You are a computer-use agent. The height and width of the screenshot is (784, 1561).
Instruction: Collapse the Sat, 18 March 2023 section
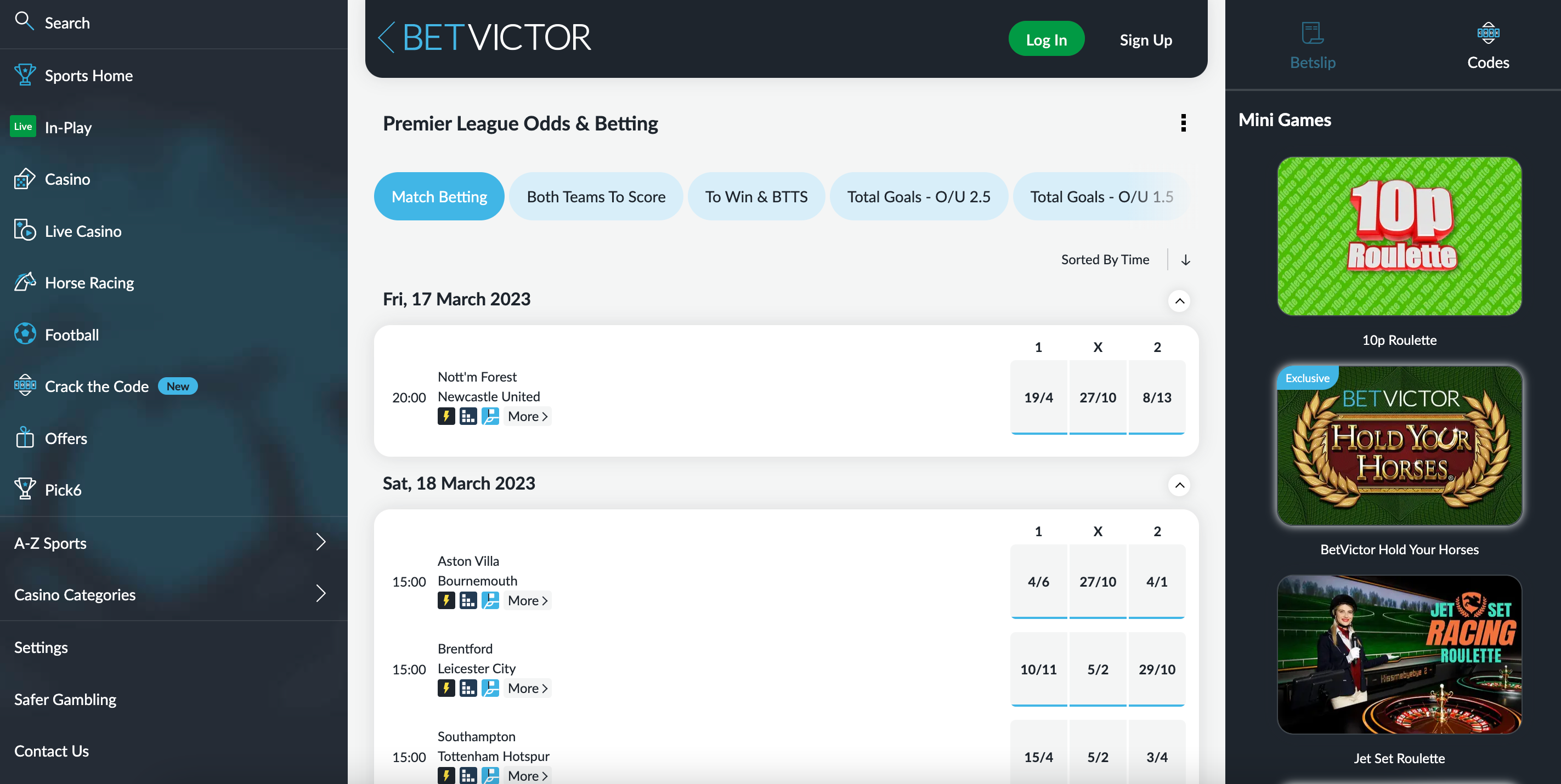pos(1179,485)
